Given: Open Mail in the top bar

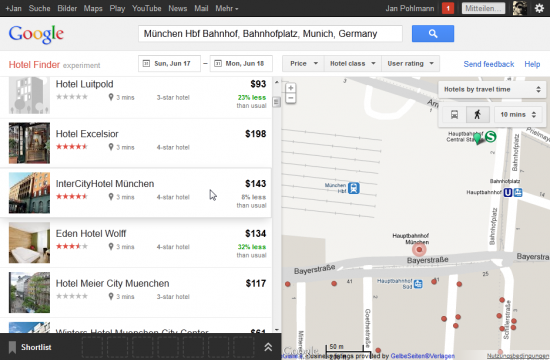Looking at the screenshot, I should pyautogui.click(x=201, y=8).
